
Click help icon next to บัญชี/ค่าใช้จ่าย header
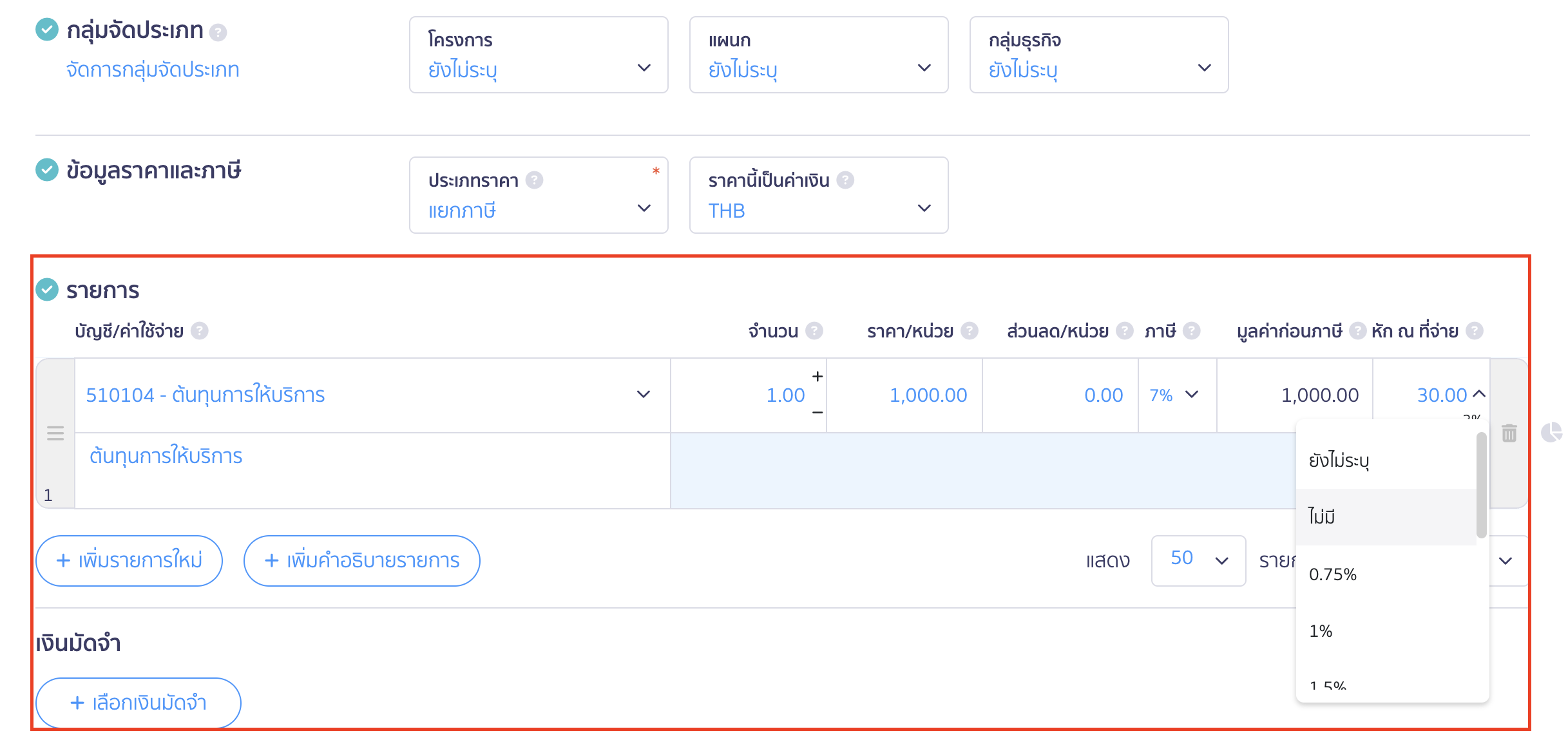(x=200, y=331)
